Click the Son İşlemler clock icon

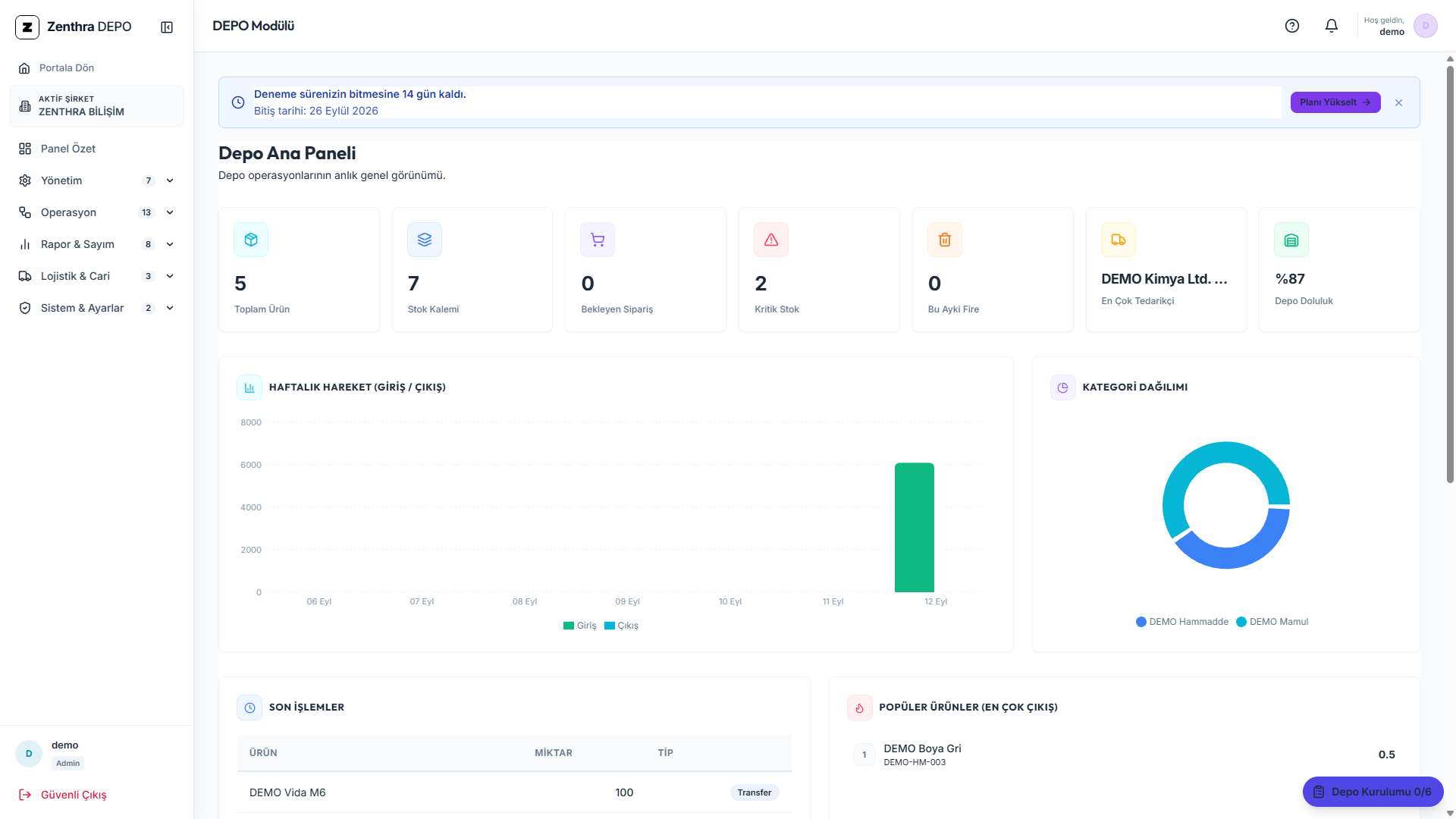[249, 708]
